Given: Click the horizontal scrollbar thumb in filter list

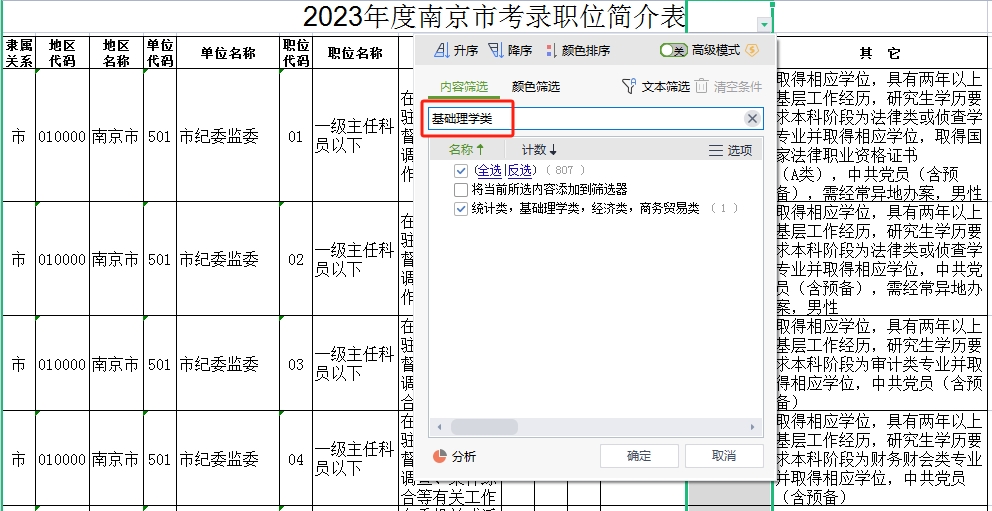Looking at the screenshot, I should 484,428.
